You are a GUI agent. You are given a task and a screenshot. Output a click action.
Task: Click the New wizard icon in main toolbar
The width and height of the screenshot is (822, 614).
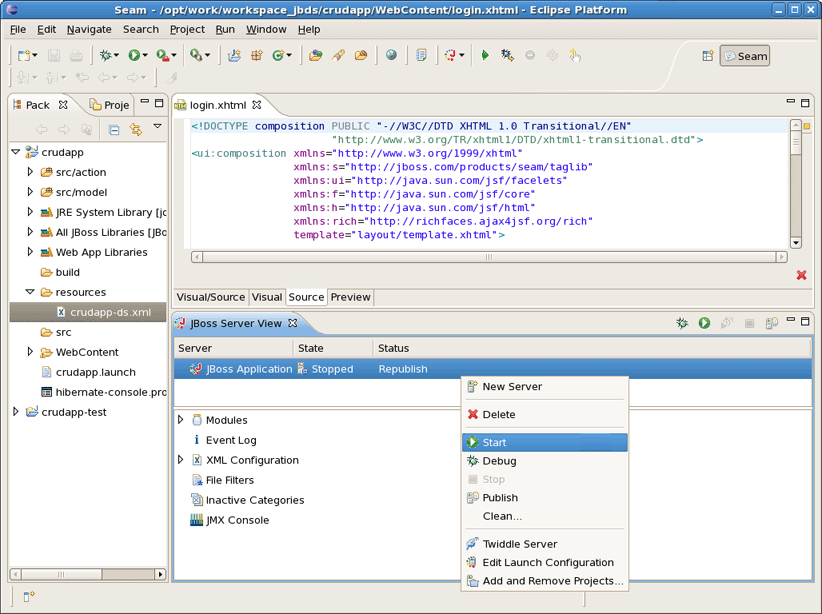pyautogui.click(x=24, y=56)
